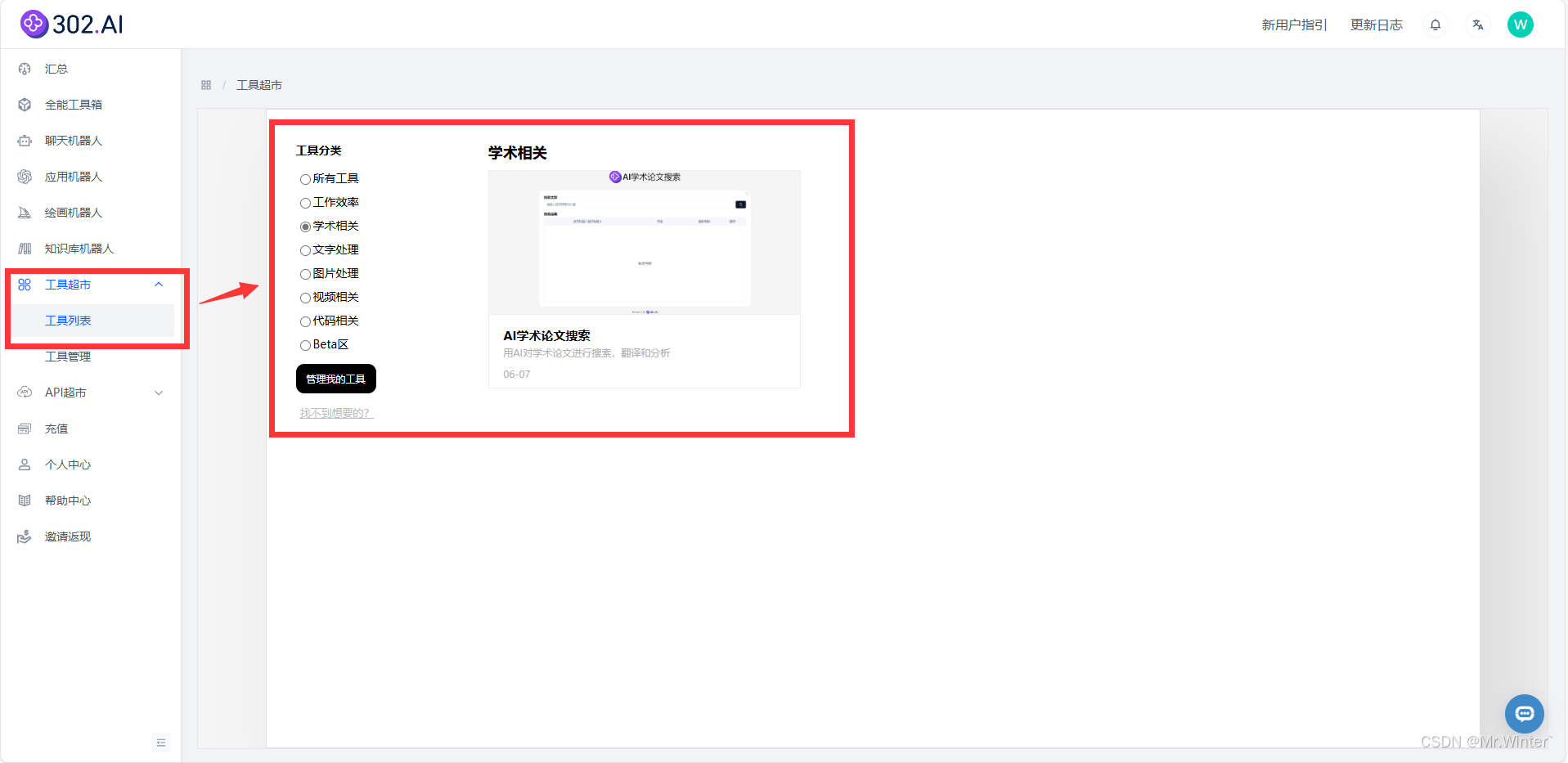Click the 汇总 dashboard icon
This screenshot has width=1568, height=763.
click(x=25, y=69)
